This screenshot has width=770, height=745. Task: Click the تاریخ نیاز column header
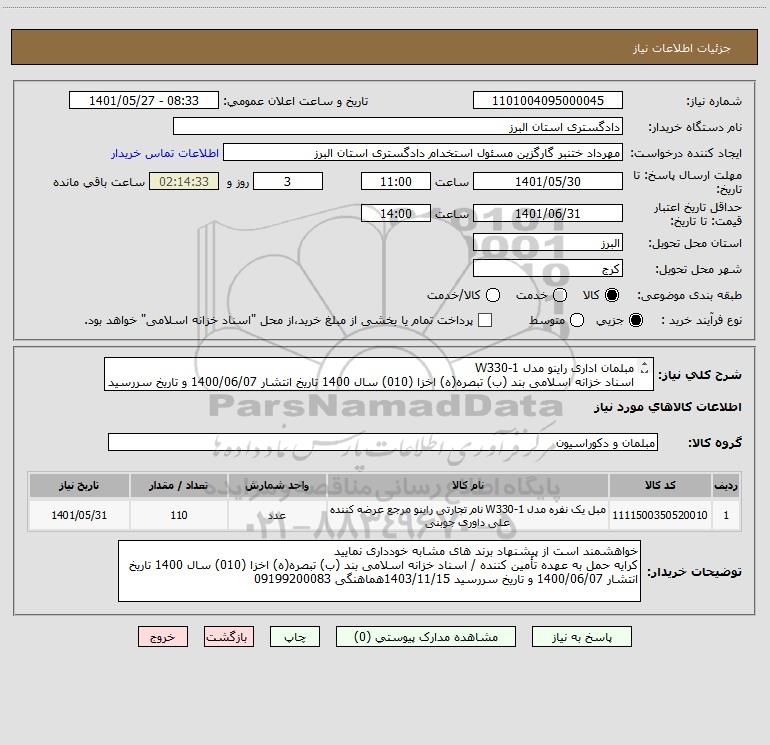coord(79,485)
